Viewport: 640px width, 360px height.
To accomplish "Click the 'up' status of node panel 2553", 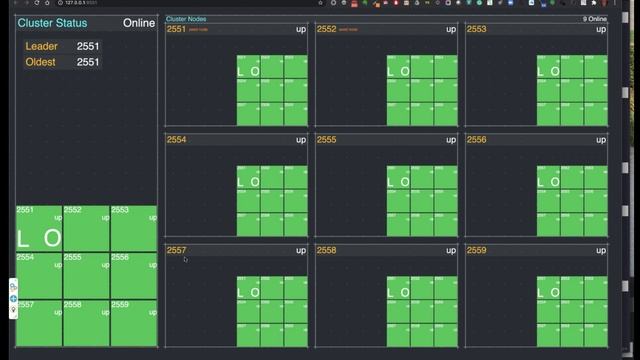I will click(601, 29).
